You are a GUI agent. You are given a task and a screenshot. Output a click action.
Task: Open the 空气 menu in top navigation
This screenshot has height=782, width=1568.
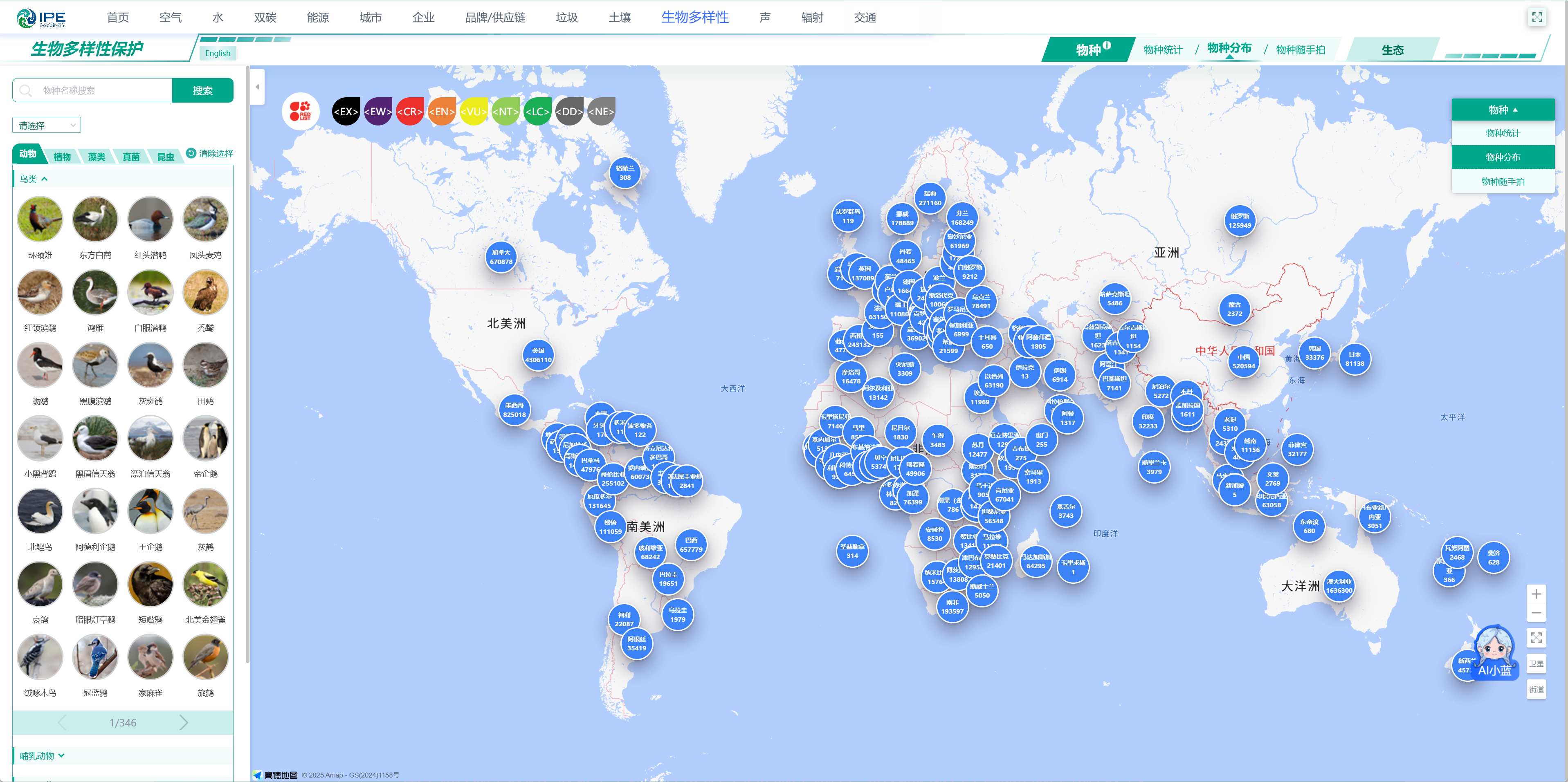[x=171, y=18]
